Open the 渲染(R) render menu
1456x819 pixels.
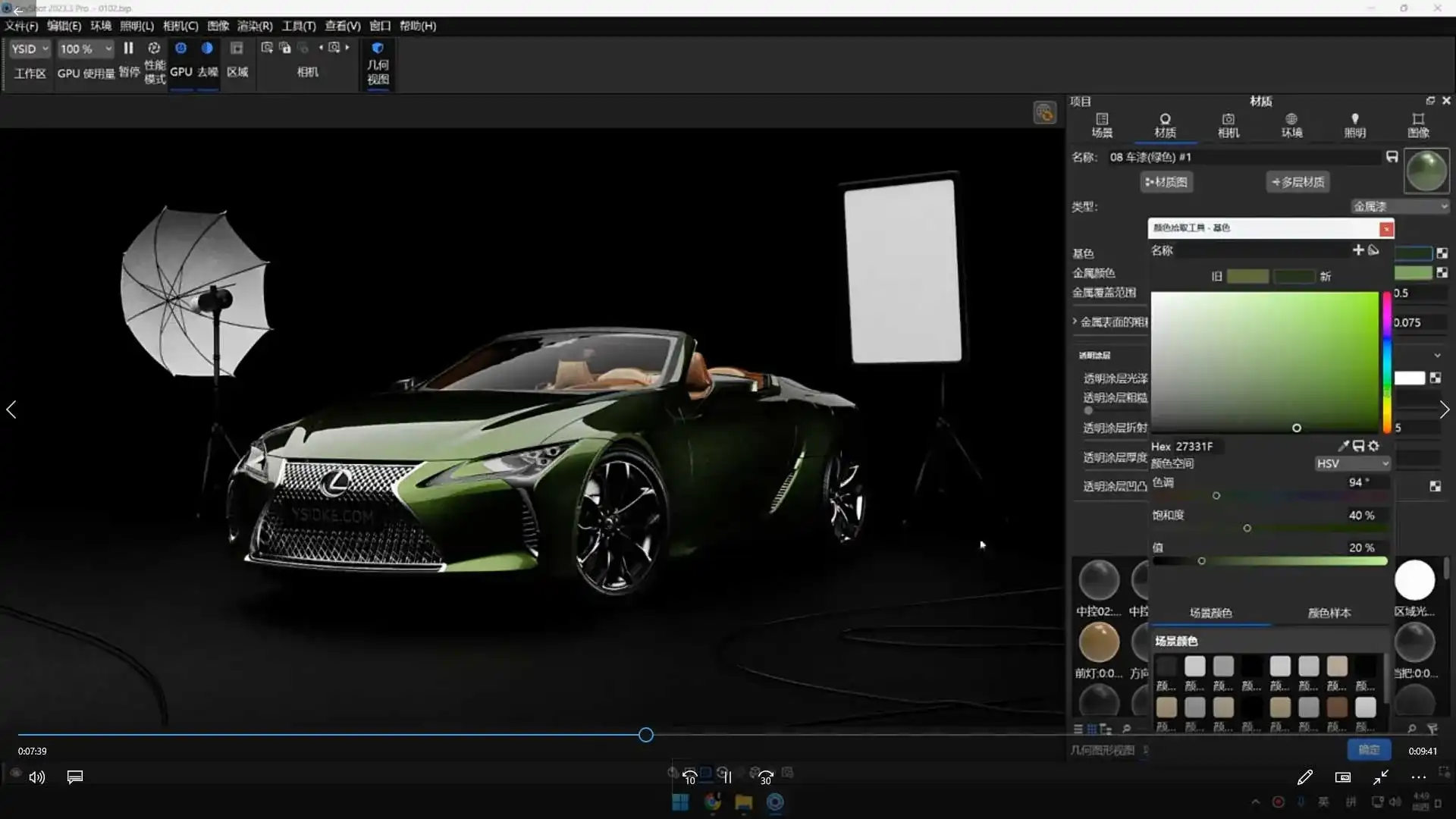pos(255,26)
